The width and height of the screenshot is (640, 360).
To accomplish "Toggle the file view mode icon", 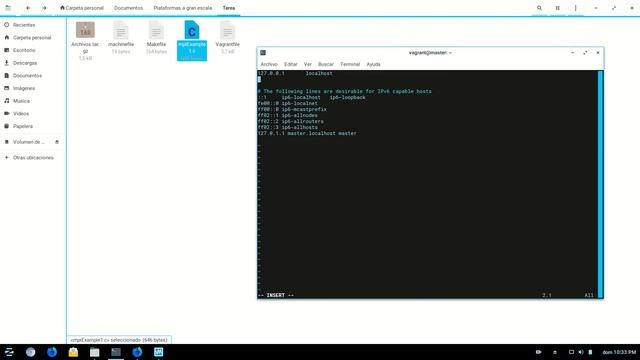I will (558, 8).
